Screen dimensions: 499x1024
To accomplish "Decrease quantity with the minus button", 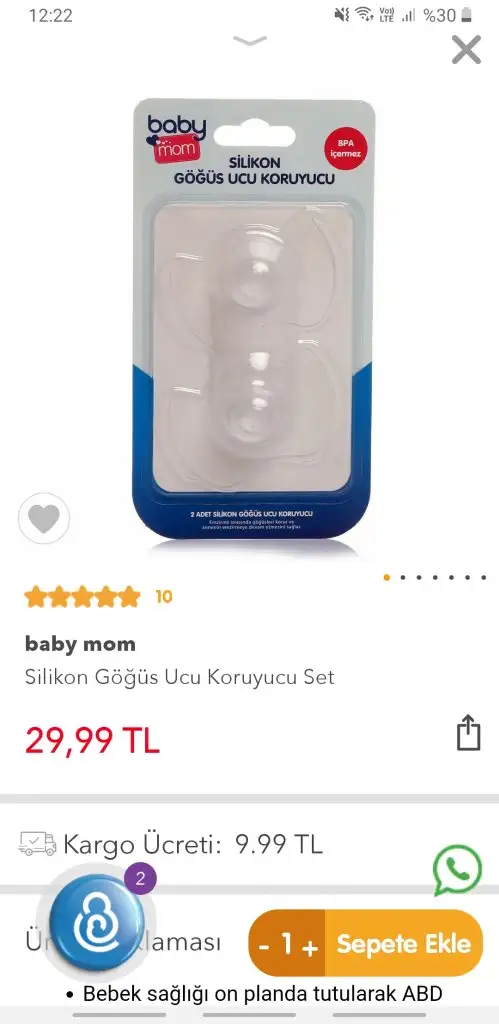I will pyautogui.click(x=264, y=945).
